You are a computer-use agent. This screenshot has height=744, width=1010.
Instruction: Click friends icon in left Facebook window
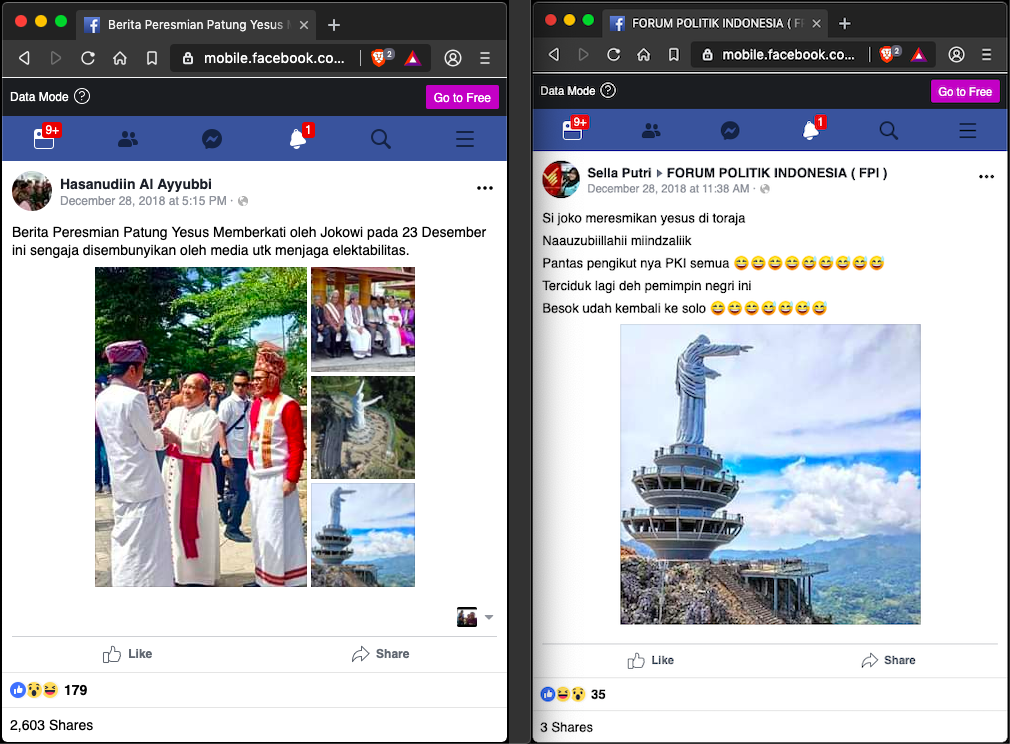coord(128,139)
